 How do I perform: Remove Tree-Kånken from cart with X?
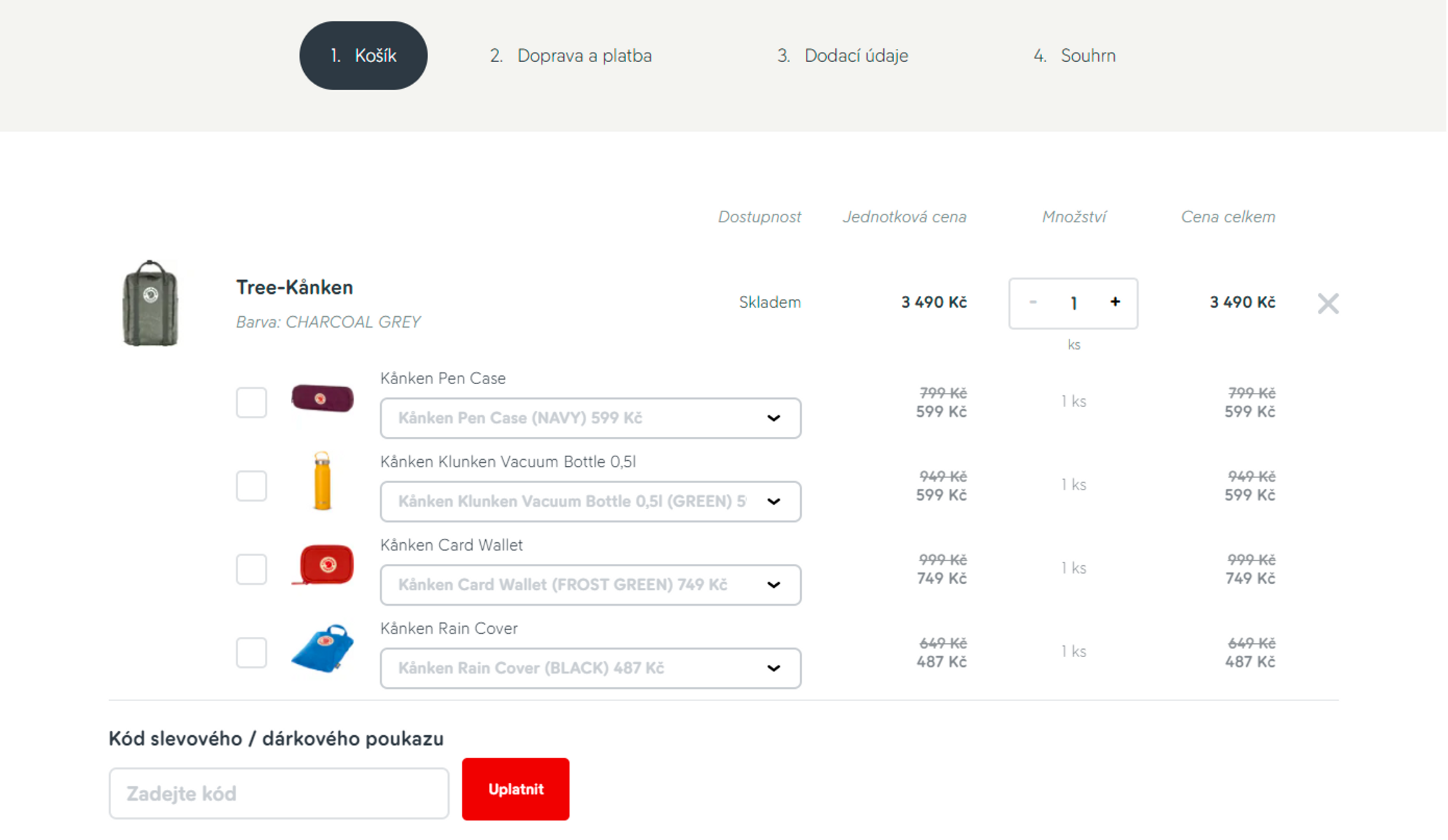coord(1328,303)
